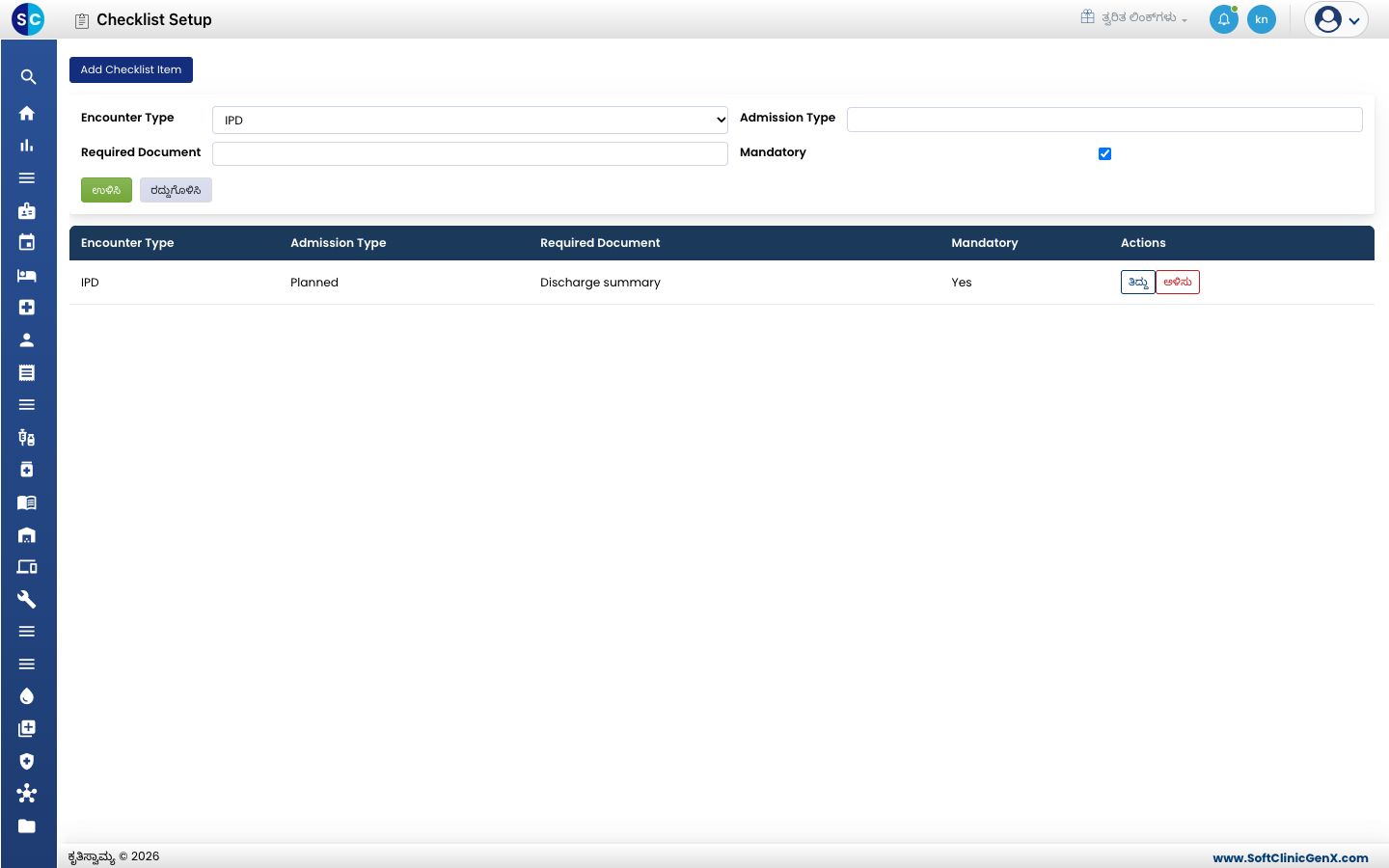Focus the Required Document input field
The image size is (1389, 868).
pyautogui.click(x=470, y=153)
